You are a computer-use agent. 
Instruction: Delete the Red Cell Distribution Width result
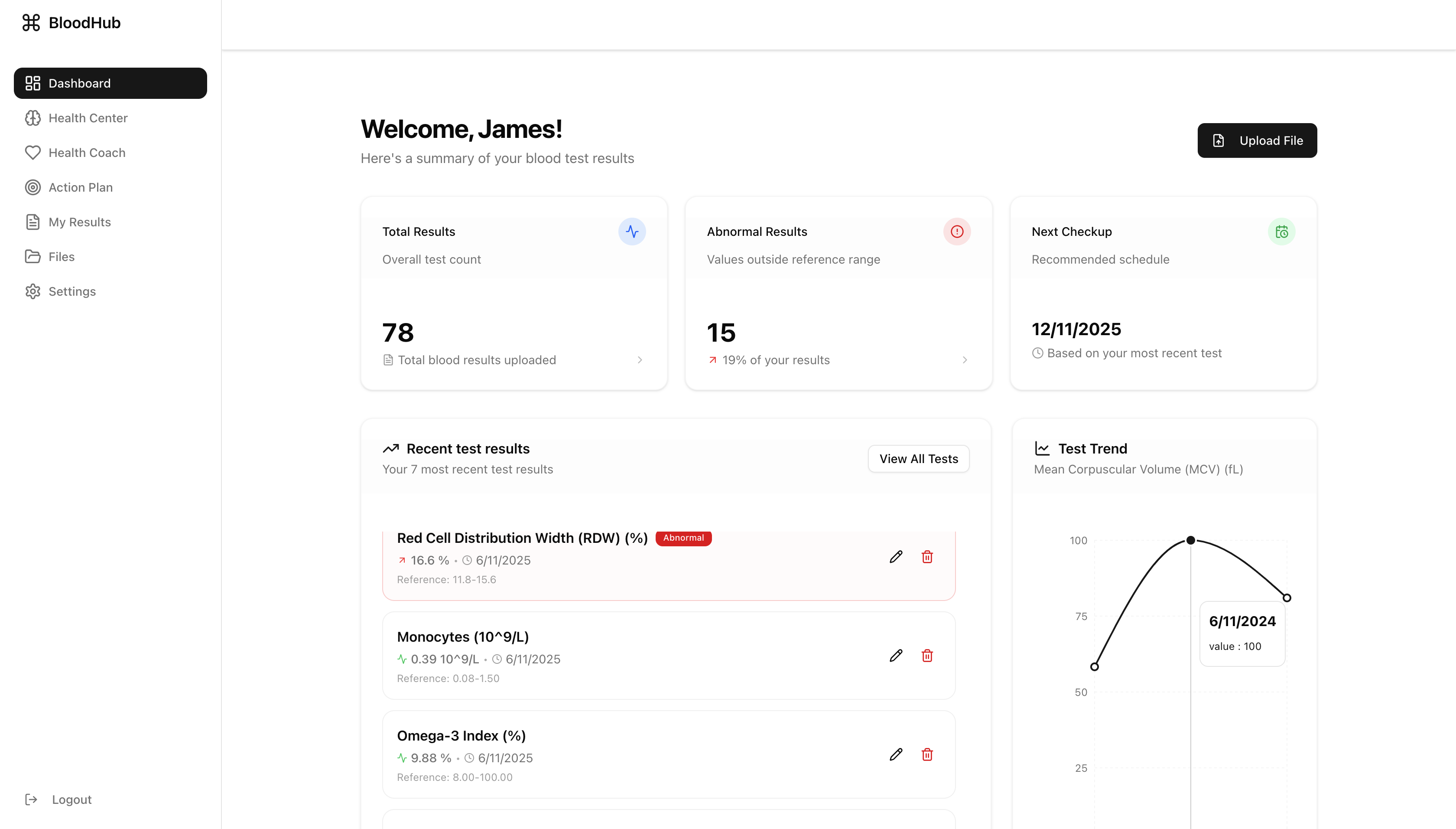point(927,557)
